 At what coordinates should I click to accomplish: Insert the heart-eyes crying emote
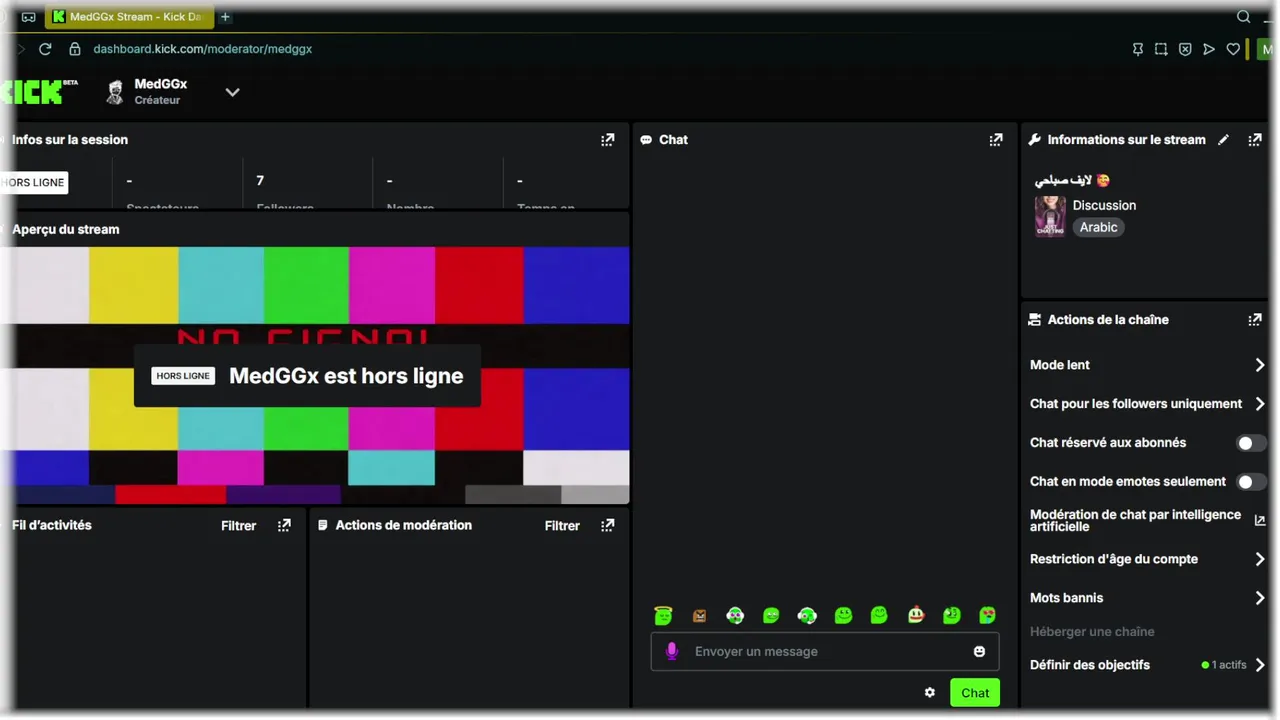pyautogui.click(x=987, y=615)
